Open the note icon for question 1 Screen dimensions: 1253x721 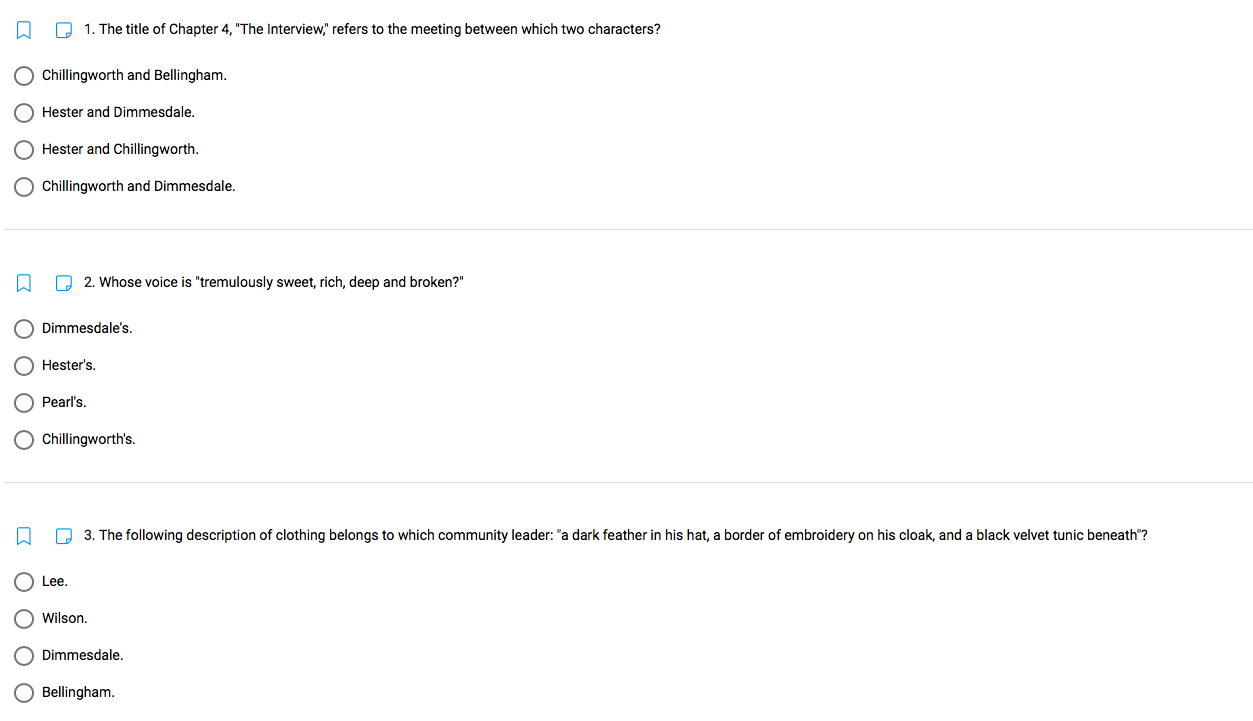point(63,29)
